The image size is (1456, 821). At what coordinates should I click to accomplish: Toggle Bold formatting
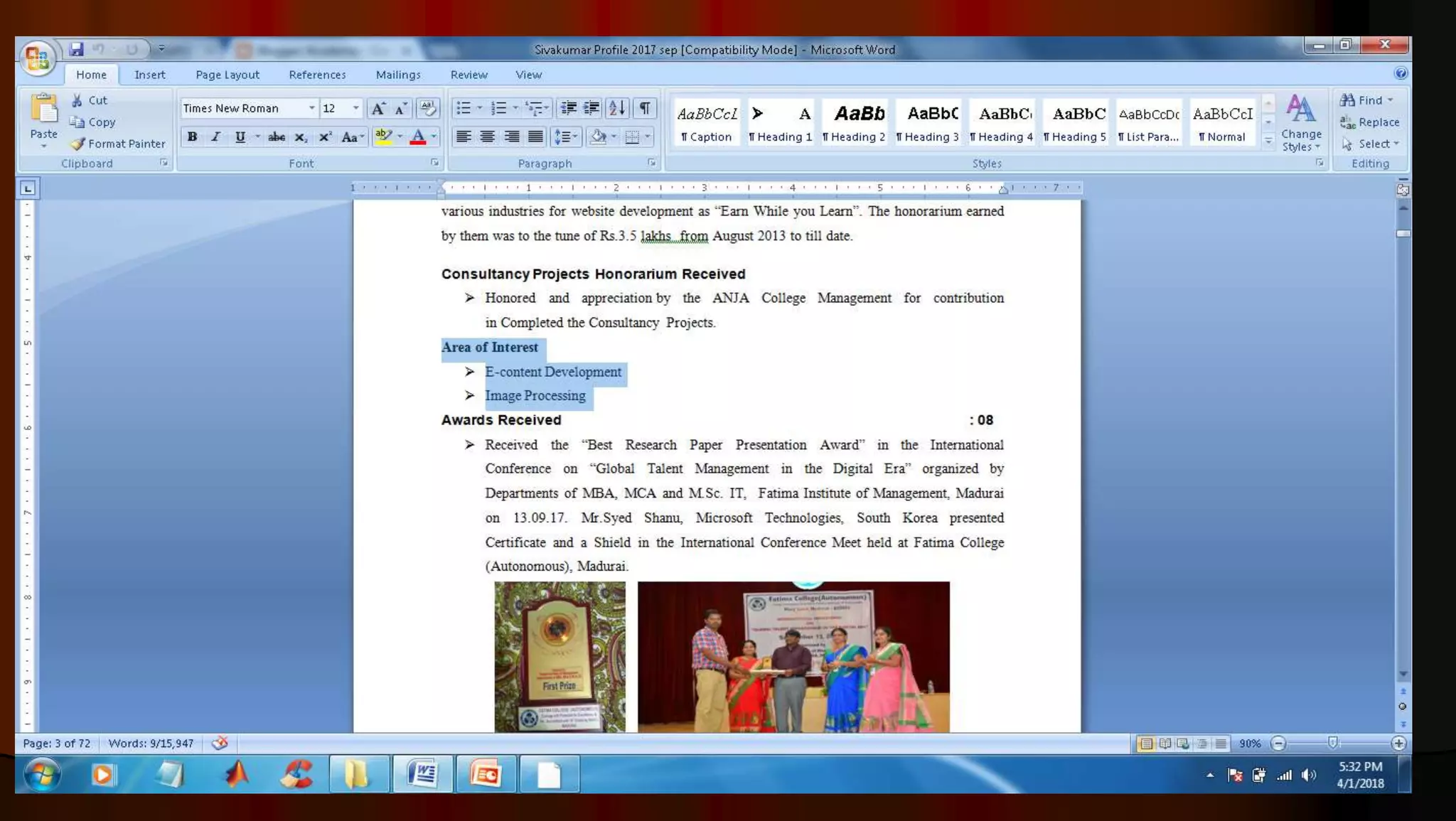pos(192,136)
